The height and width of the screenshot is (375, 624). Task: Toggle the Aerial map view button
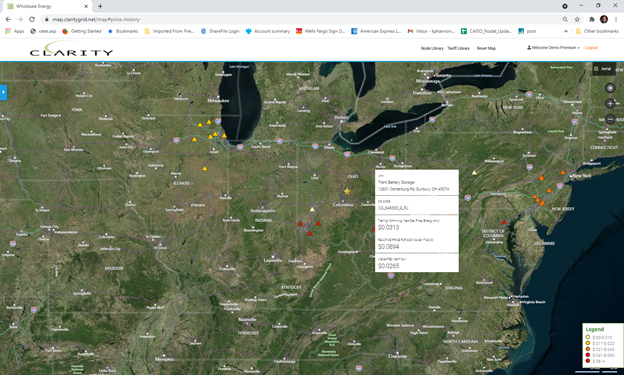tap(604, 69)
